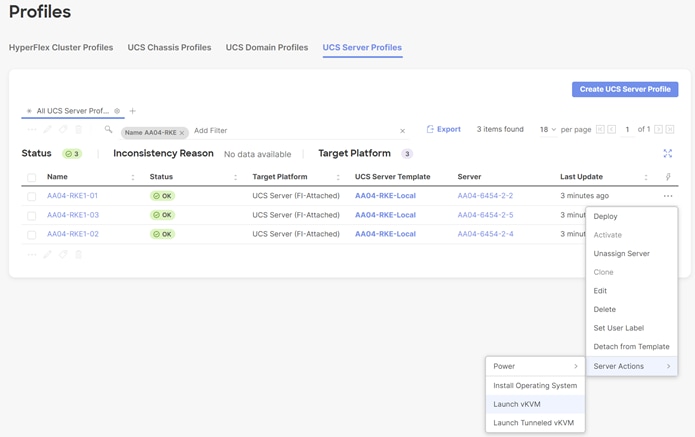Open server AA04-6454-2-4 link
This screenshot has height=437, width=695.
(x=485, y=234)
